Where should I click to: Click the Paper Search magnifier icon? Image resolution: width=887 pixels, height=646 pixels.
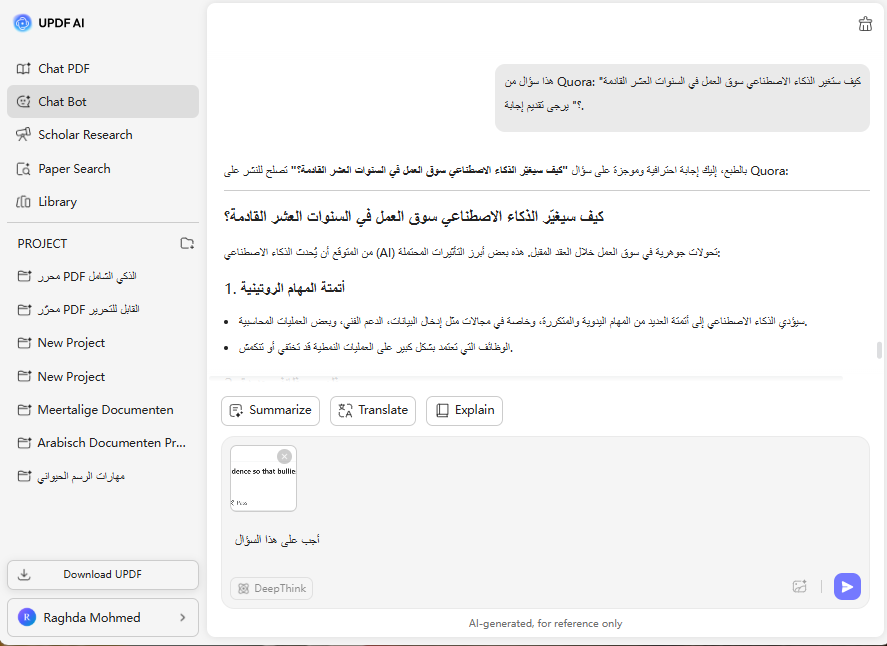23,169
